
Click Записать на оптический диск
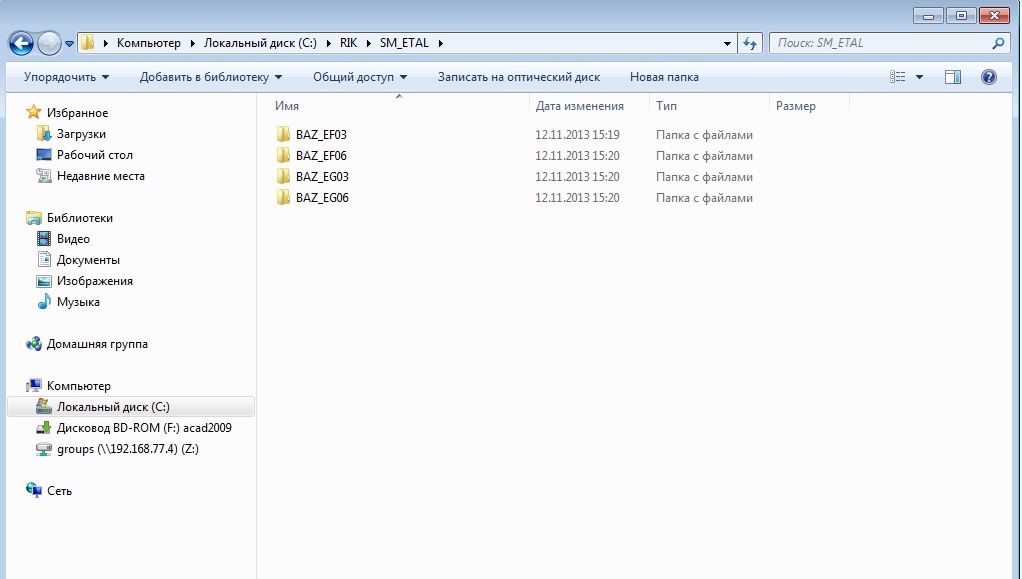pyautogui.click(x=518, y=77)
